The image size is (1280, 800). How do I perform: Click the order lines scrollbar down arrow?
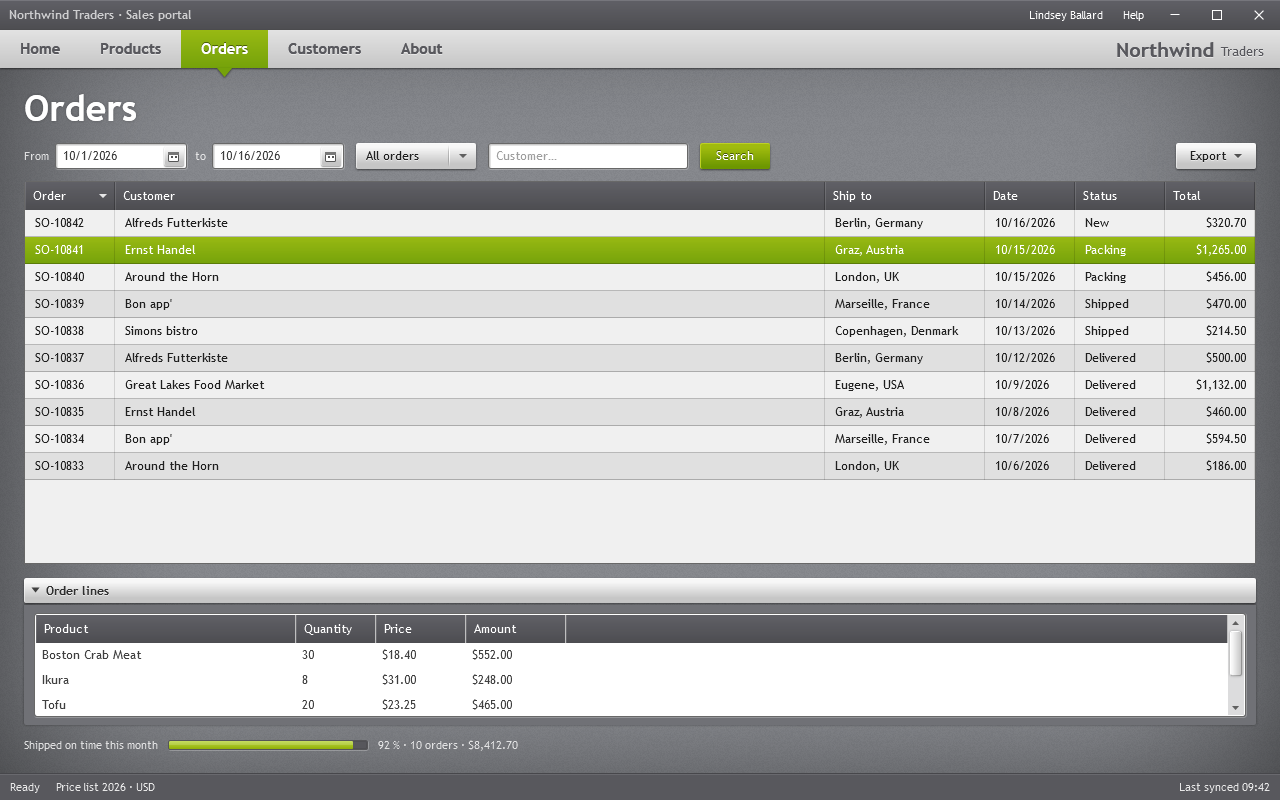tap(1236, 708)
